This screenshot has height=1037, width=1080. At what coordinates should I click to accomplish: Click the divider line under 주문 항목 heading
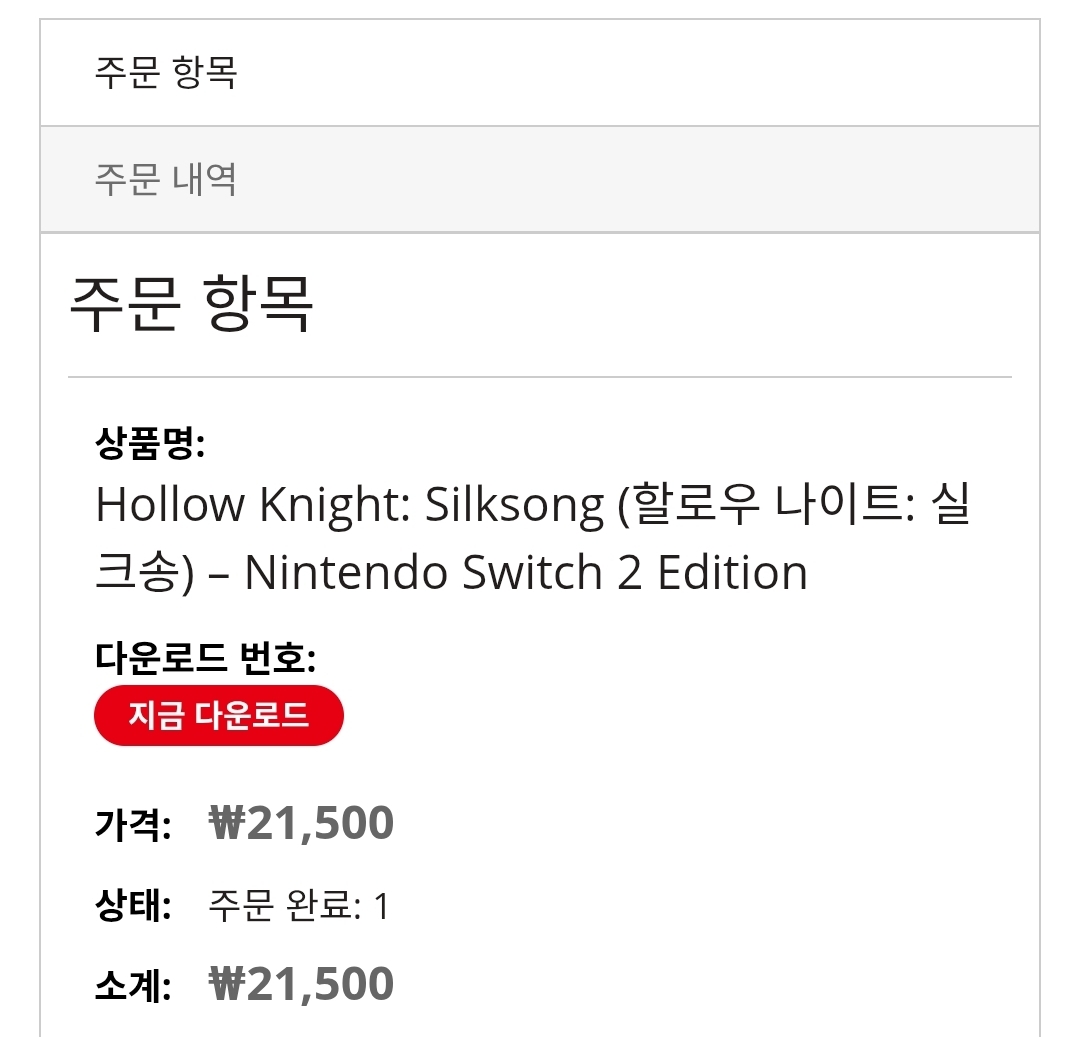pyautogui.click(x=540, y=377)
